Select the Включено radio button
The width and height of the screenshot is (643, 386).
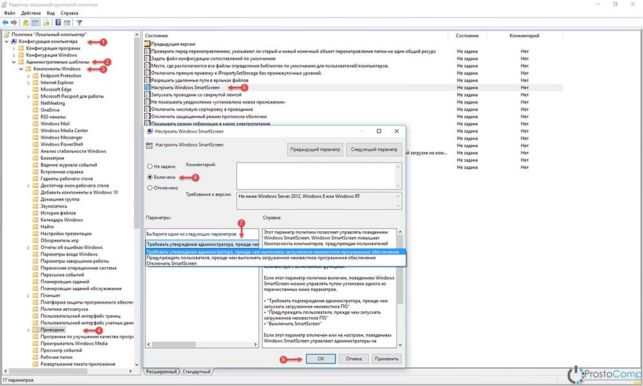pyautogui.click(x=150, y=177)
